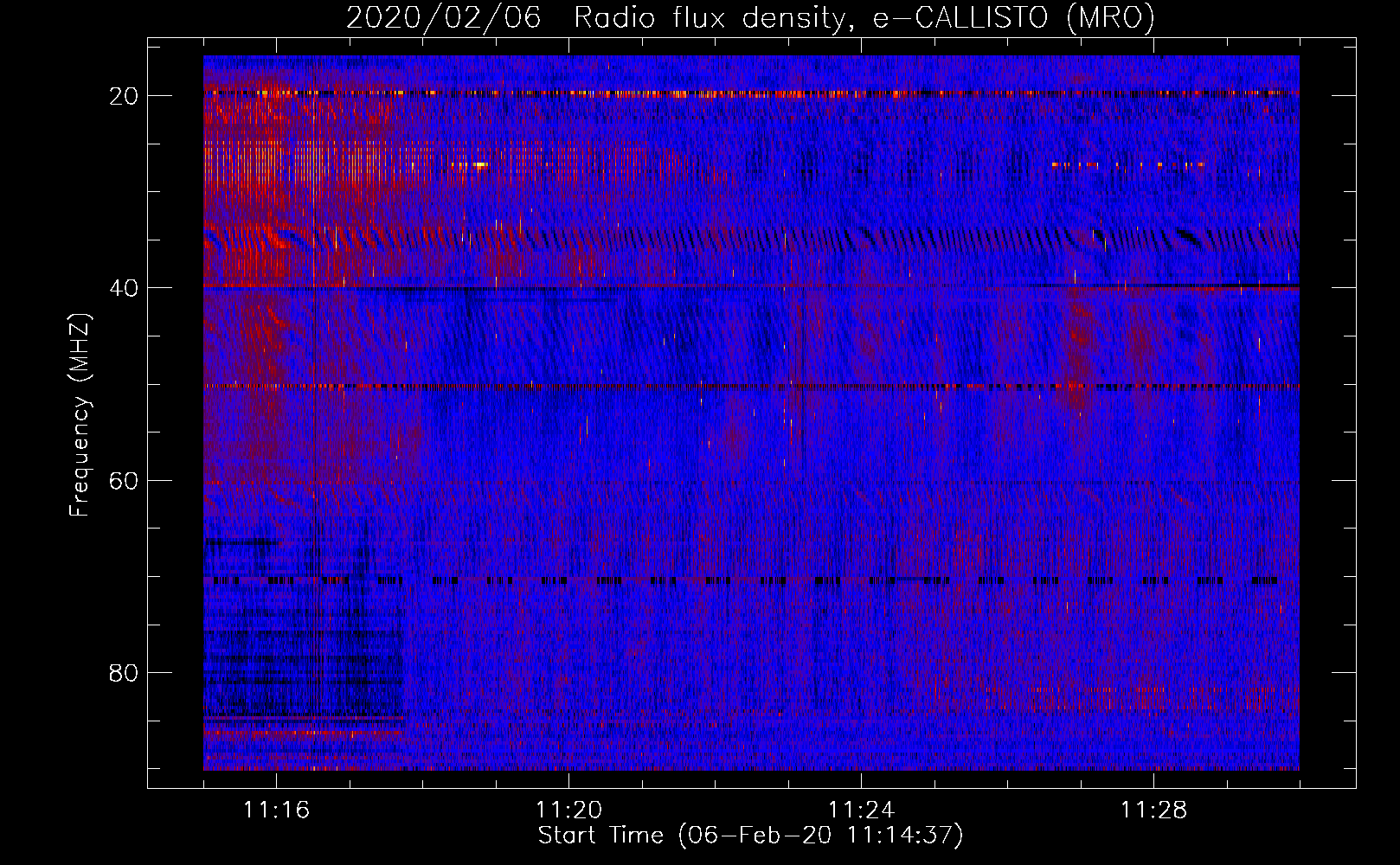Click the plot title '2020/02/06 Radio flux density'
This screenshot has height=865, width=1400.
pos(750,17)
